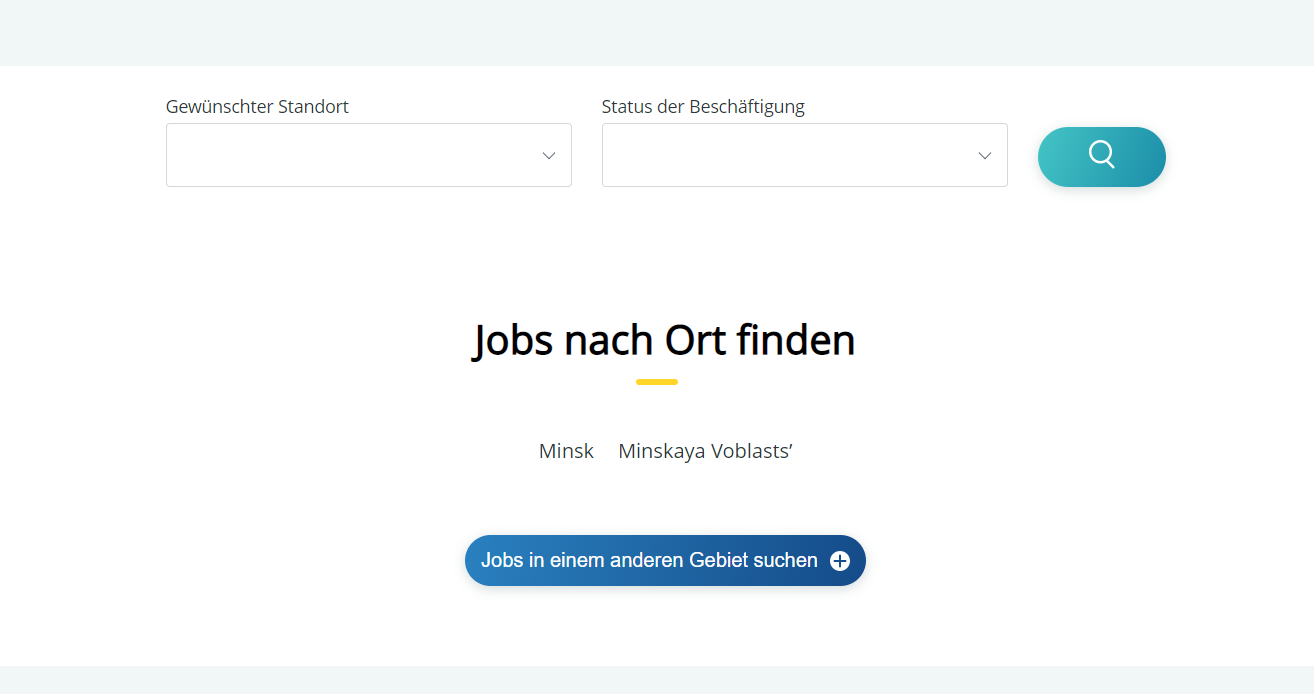Click the chevron arrow in Gewünschter Standort

tap(548, 156)
